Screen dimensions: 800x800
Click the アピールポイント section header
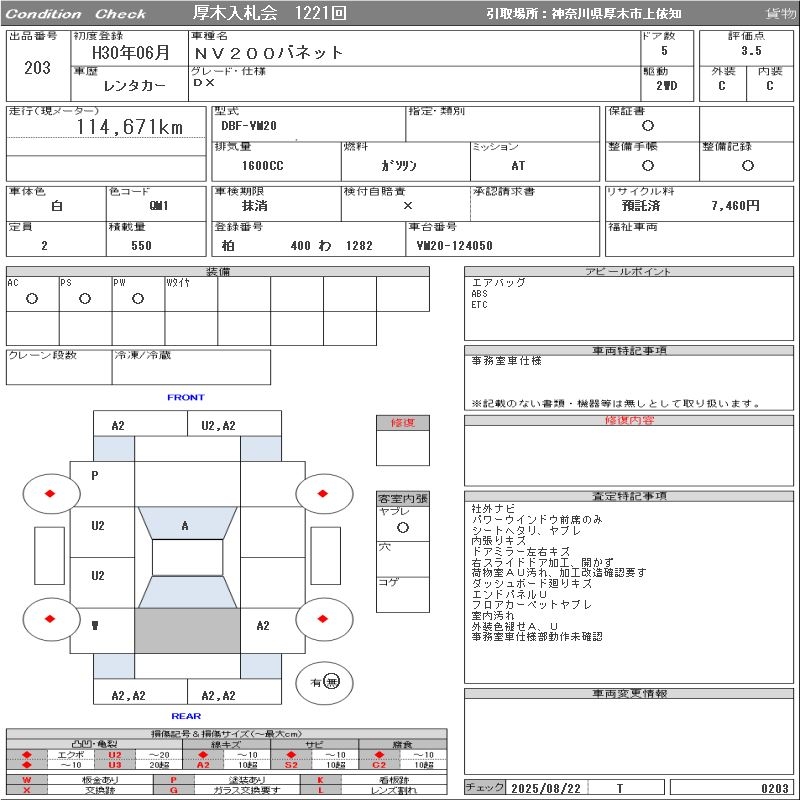coord(629,272)
